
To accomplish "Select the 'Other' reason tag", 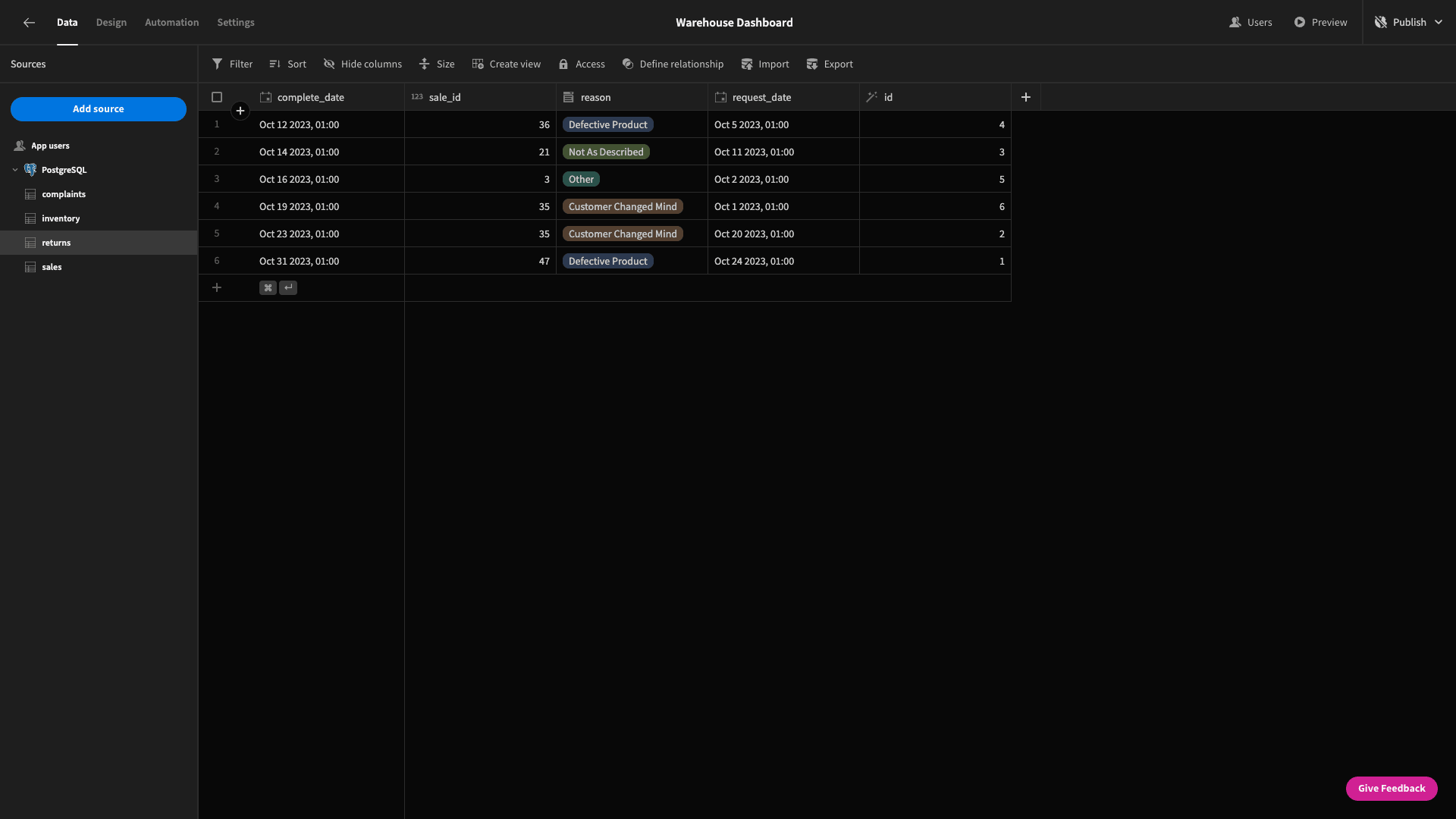I will (581, 179).
